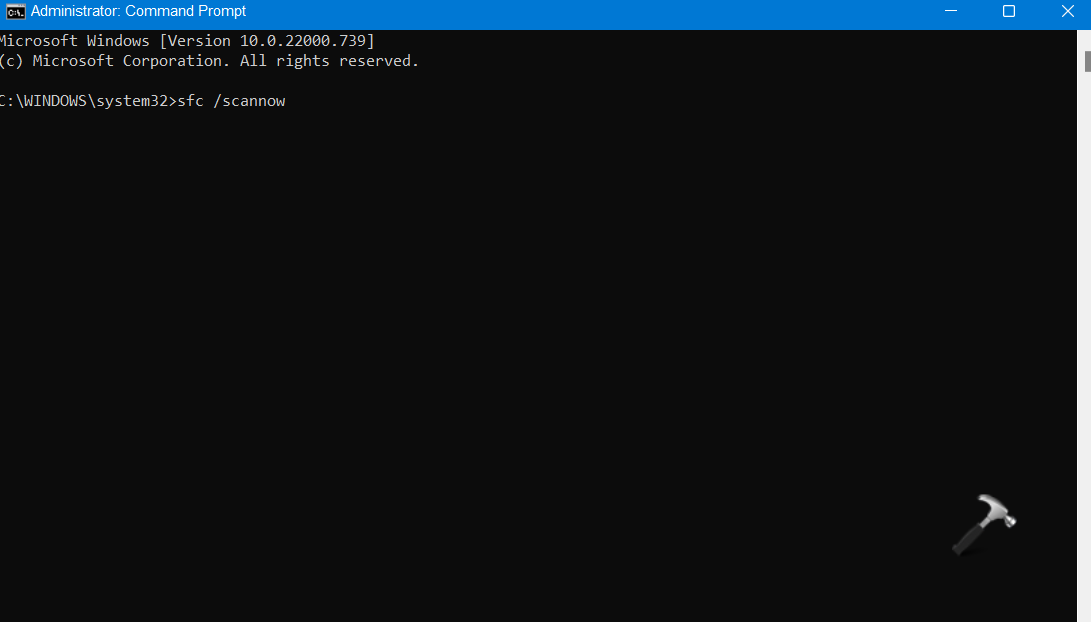Click the vertical scrollbar thumb
Viewport: 1091px width, 622px height.
click(x=1087, y=61)
